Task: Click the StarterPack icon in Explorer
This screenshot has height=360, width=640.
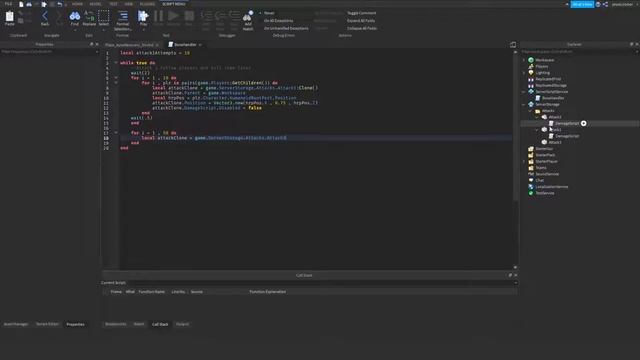Action: click(x=531, y=155)
